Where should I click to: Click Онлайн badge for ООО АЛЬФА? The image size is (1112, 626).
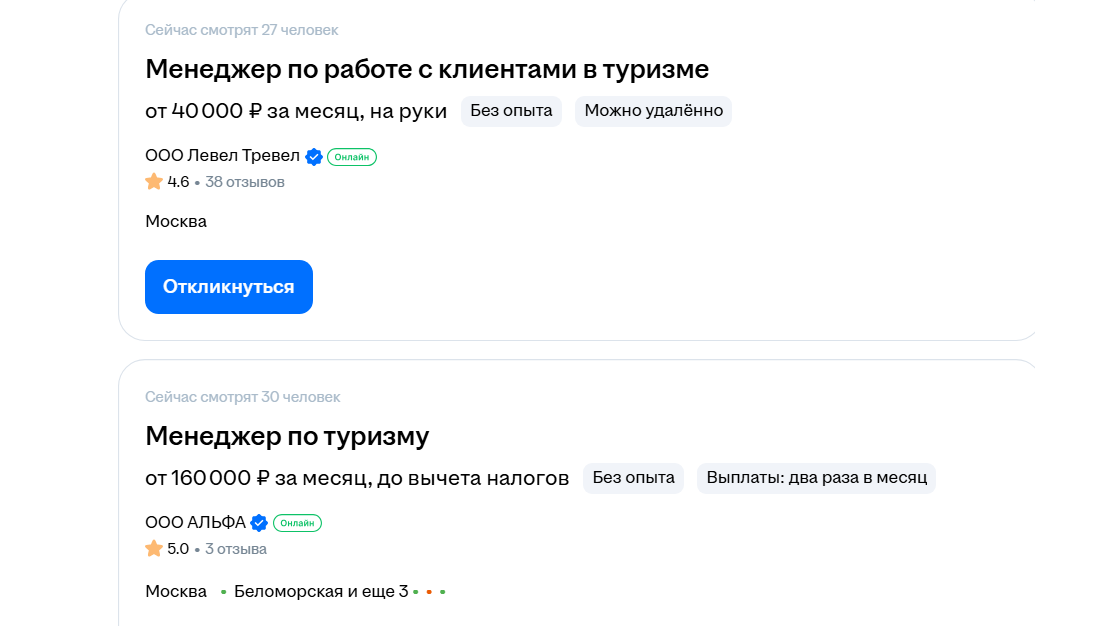pos(297,523)
